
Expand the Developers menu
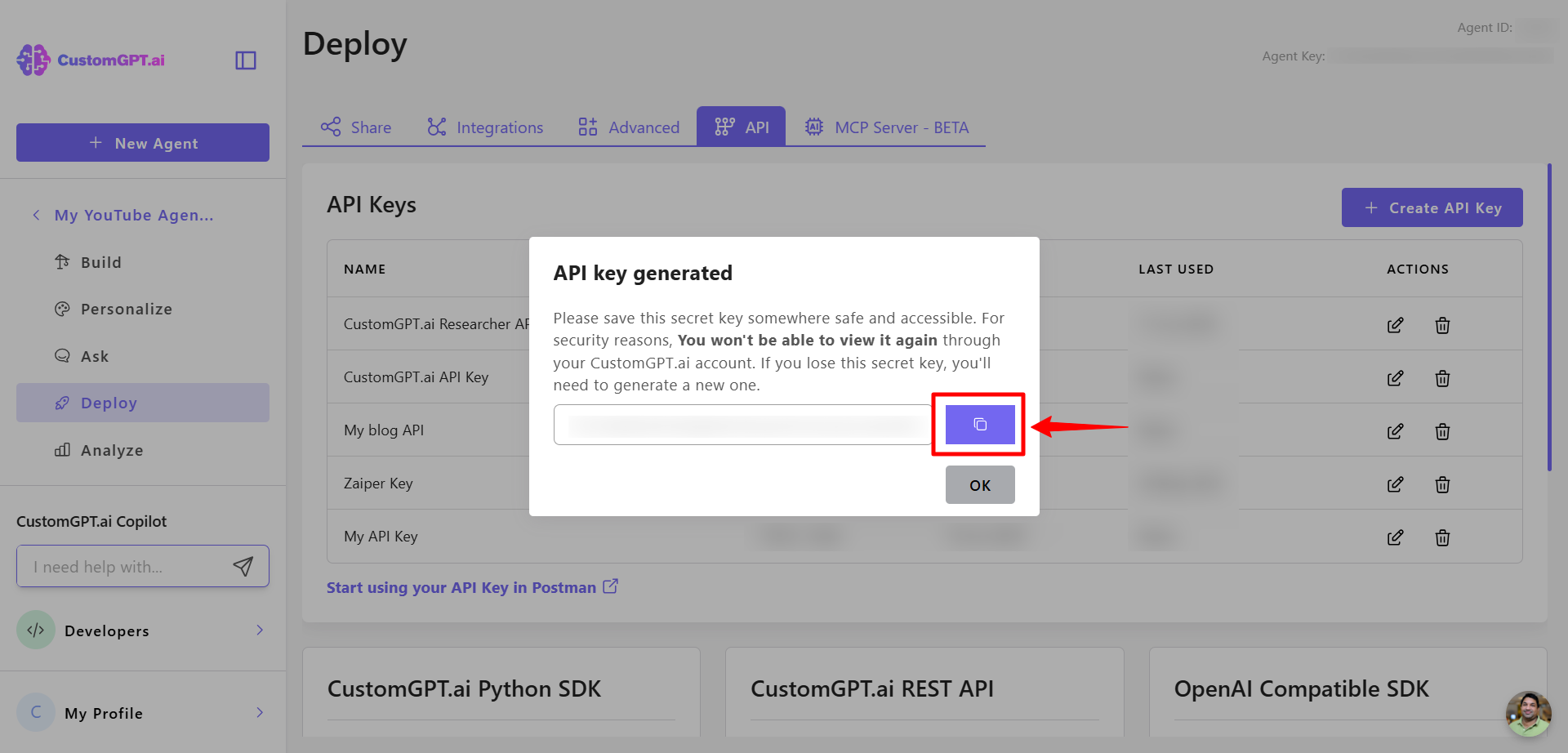(x=143, y=630)
